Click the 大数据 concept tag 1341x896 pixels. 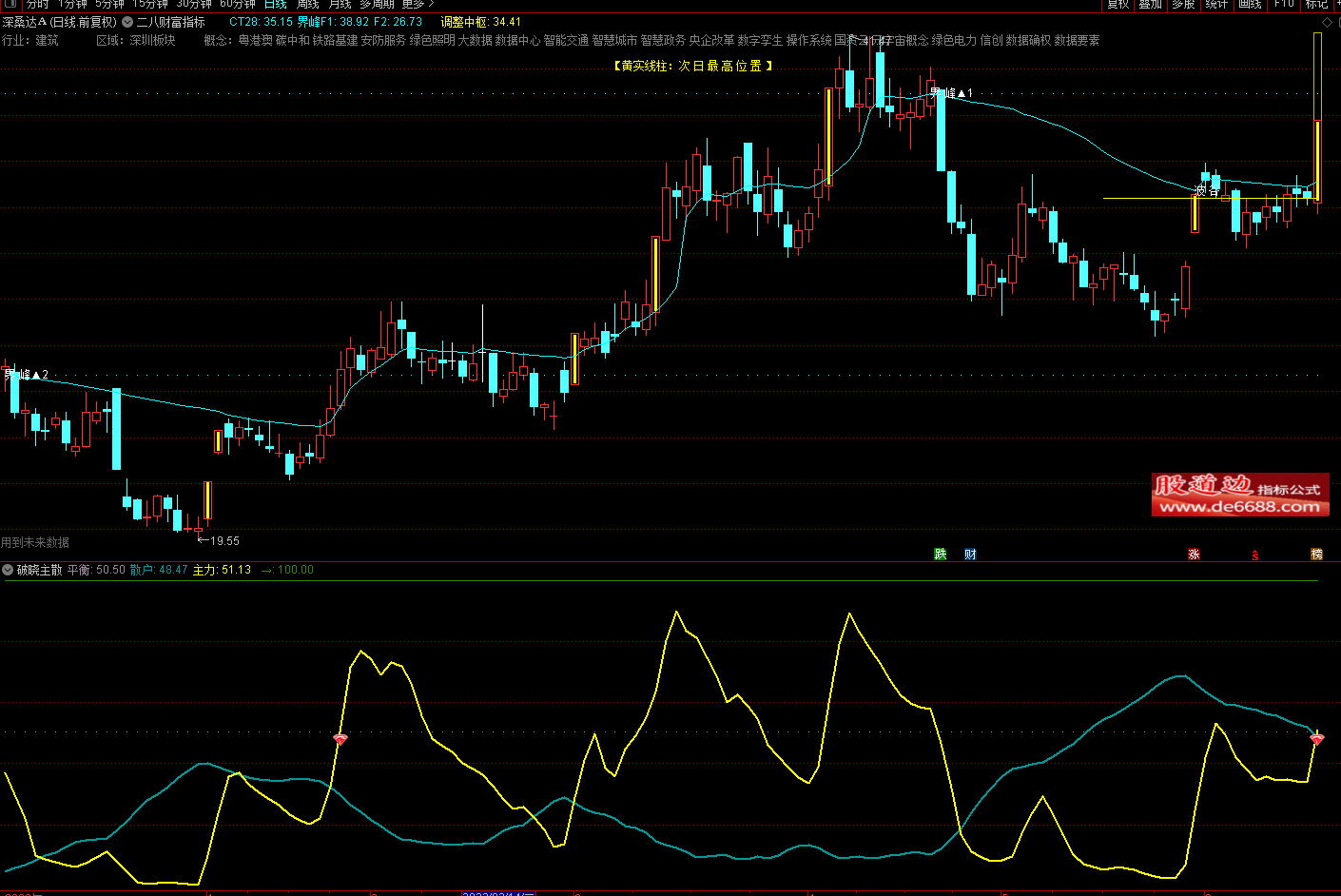click(475, 40)
